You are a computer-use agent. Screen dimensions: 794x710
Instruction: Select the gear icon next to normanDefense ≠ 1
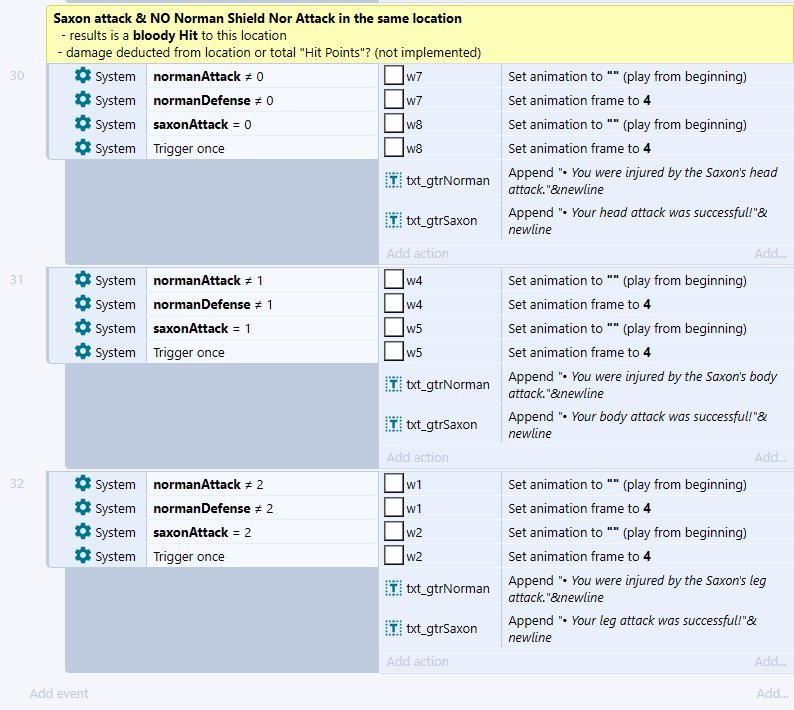click(83, 304)
